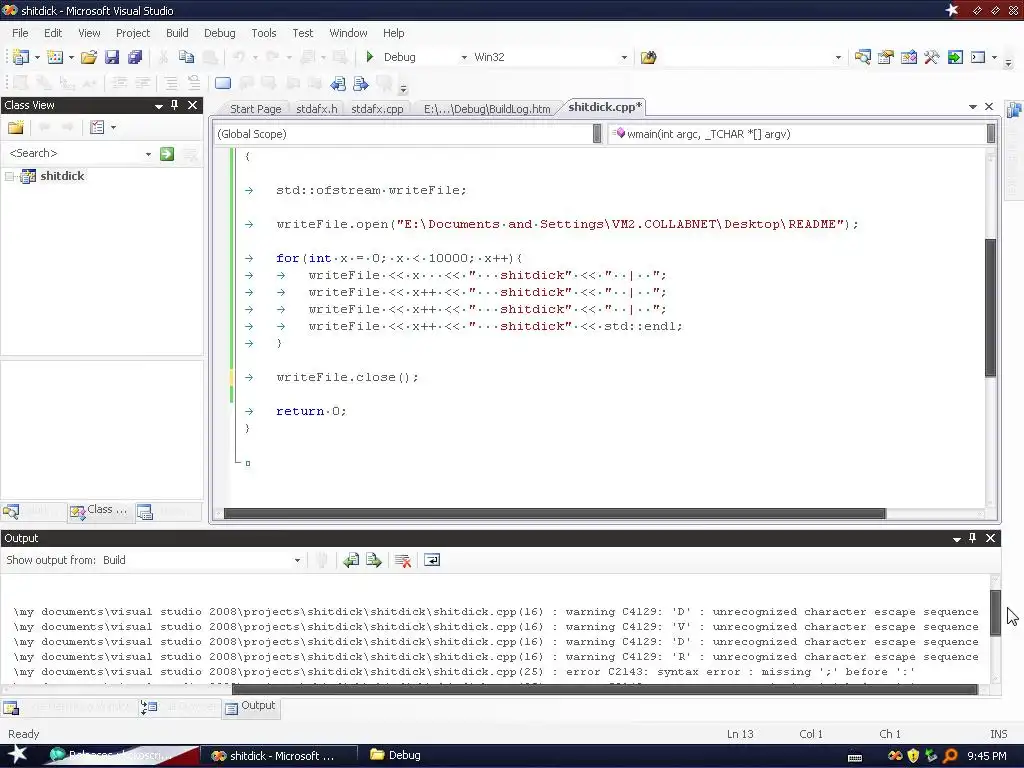
Task: Open the Win32 platform dropdown
Action: (624, 57)
